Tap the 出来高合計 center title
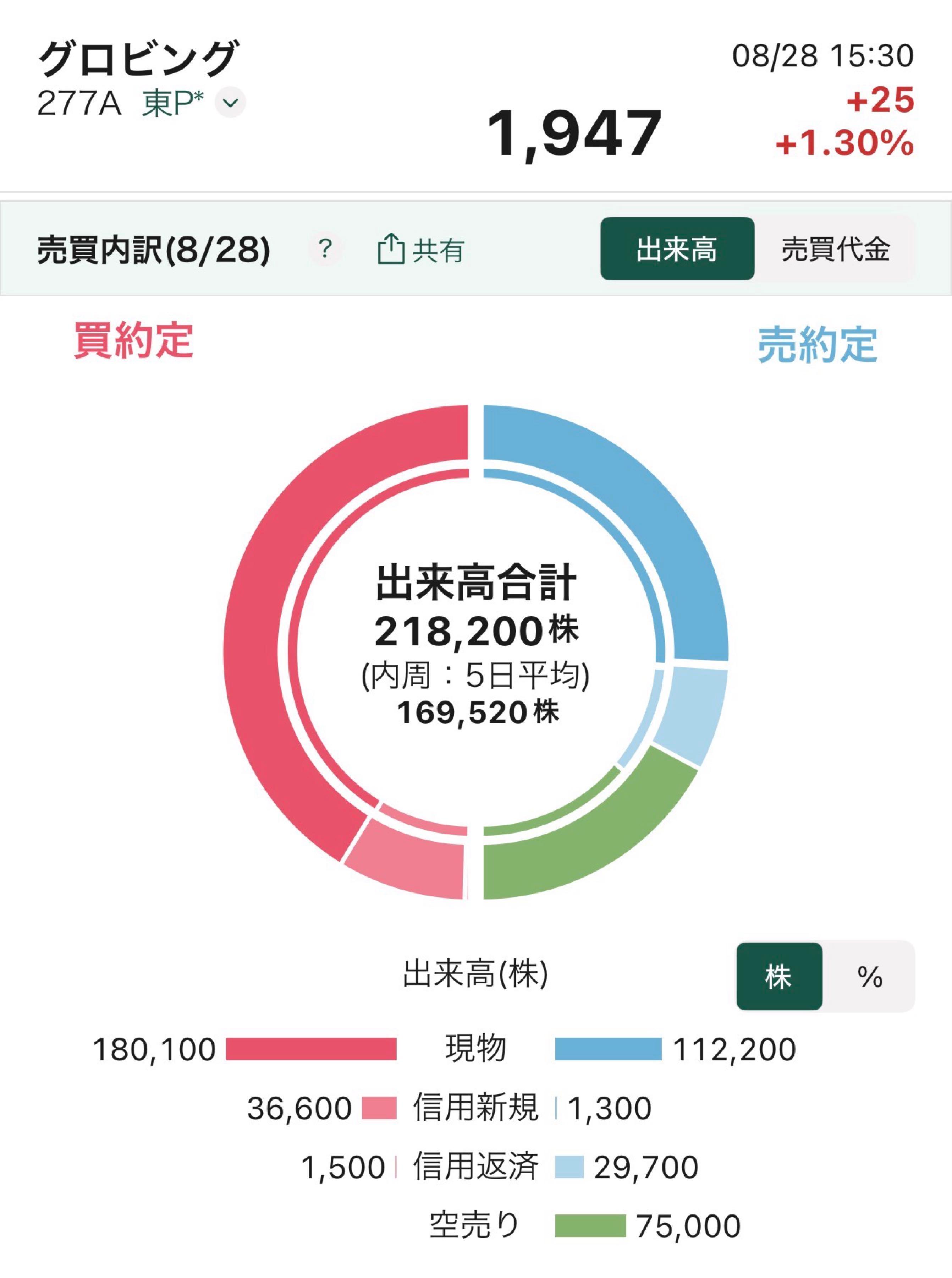Image resolution: width=952 pixels, height=1278 pixels. coord(476,583)
